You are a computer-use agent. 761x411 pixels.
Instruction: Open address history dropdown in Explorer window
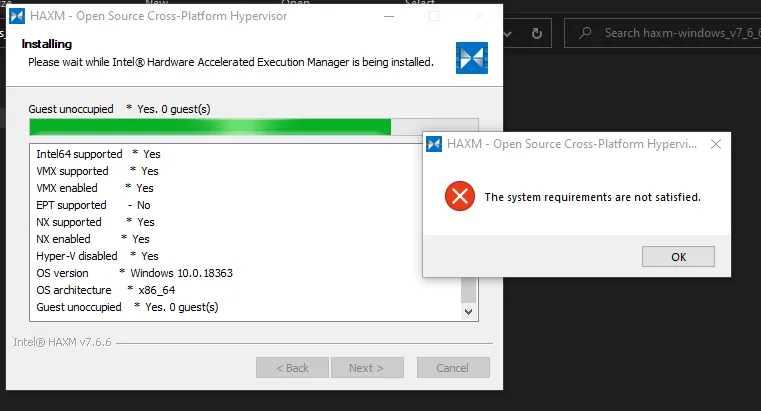508,33
